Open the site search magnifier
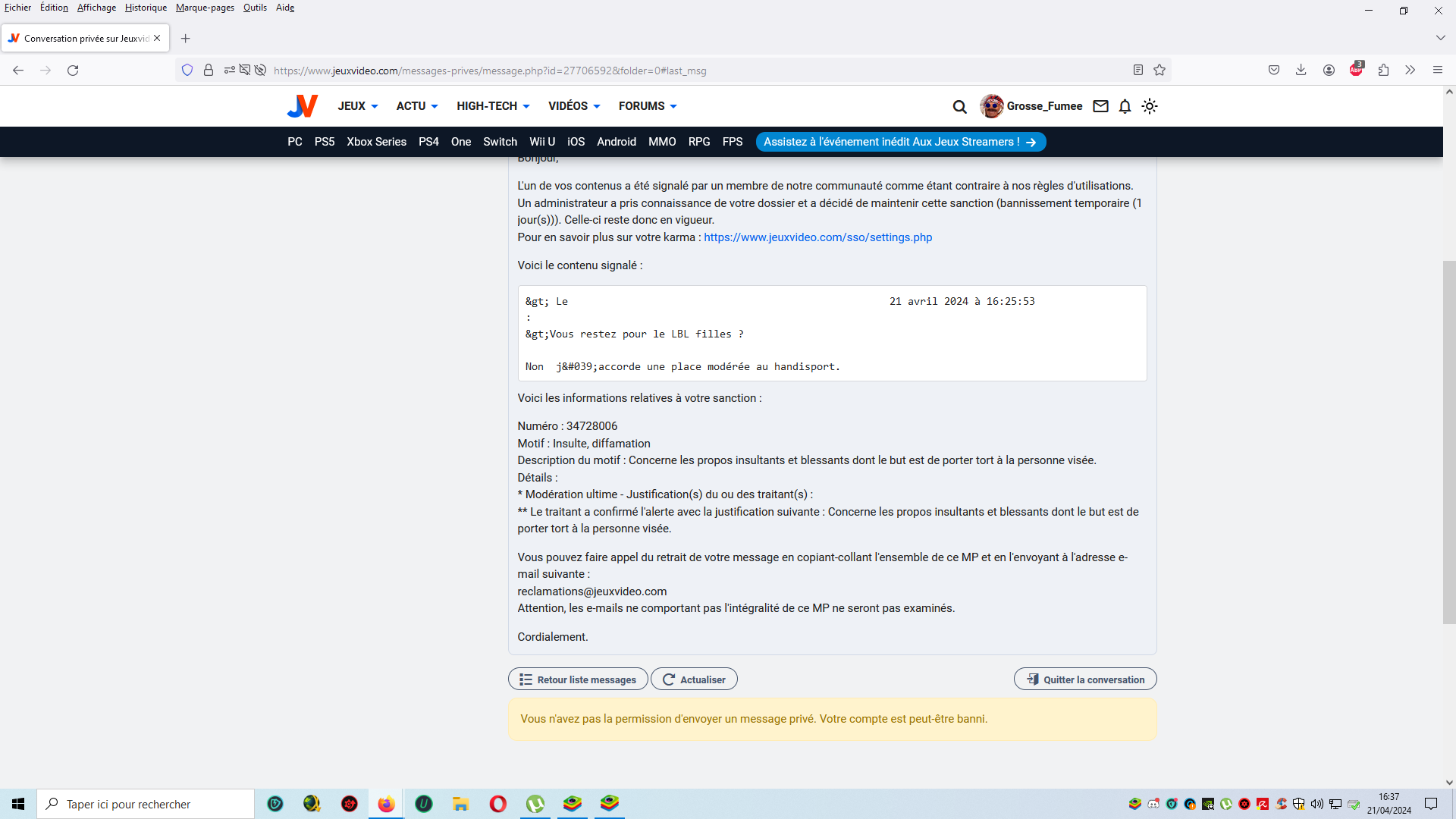The image size is (1456, 819). [x=959, y=107]
